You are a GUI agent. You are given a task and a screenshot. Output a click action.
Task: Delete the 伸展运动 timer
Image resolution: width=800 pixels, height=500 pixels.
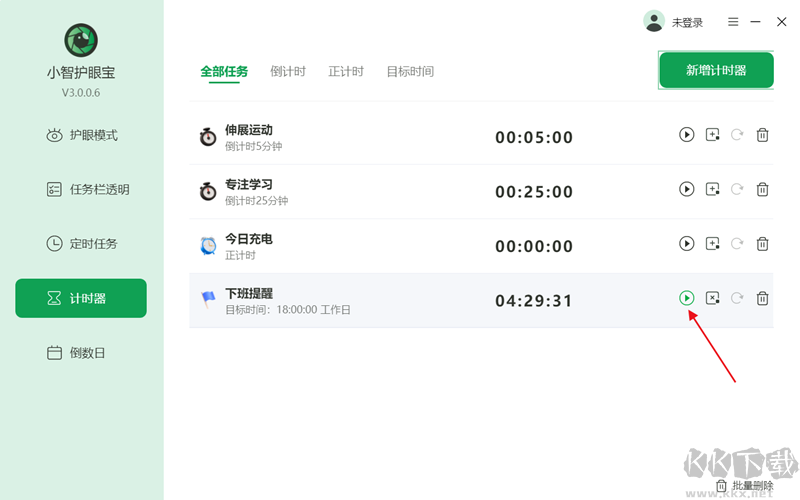coord(762,135)
